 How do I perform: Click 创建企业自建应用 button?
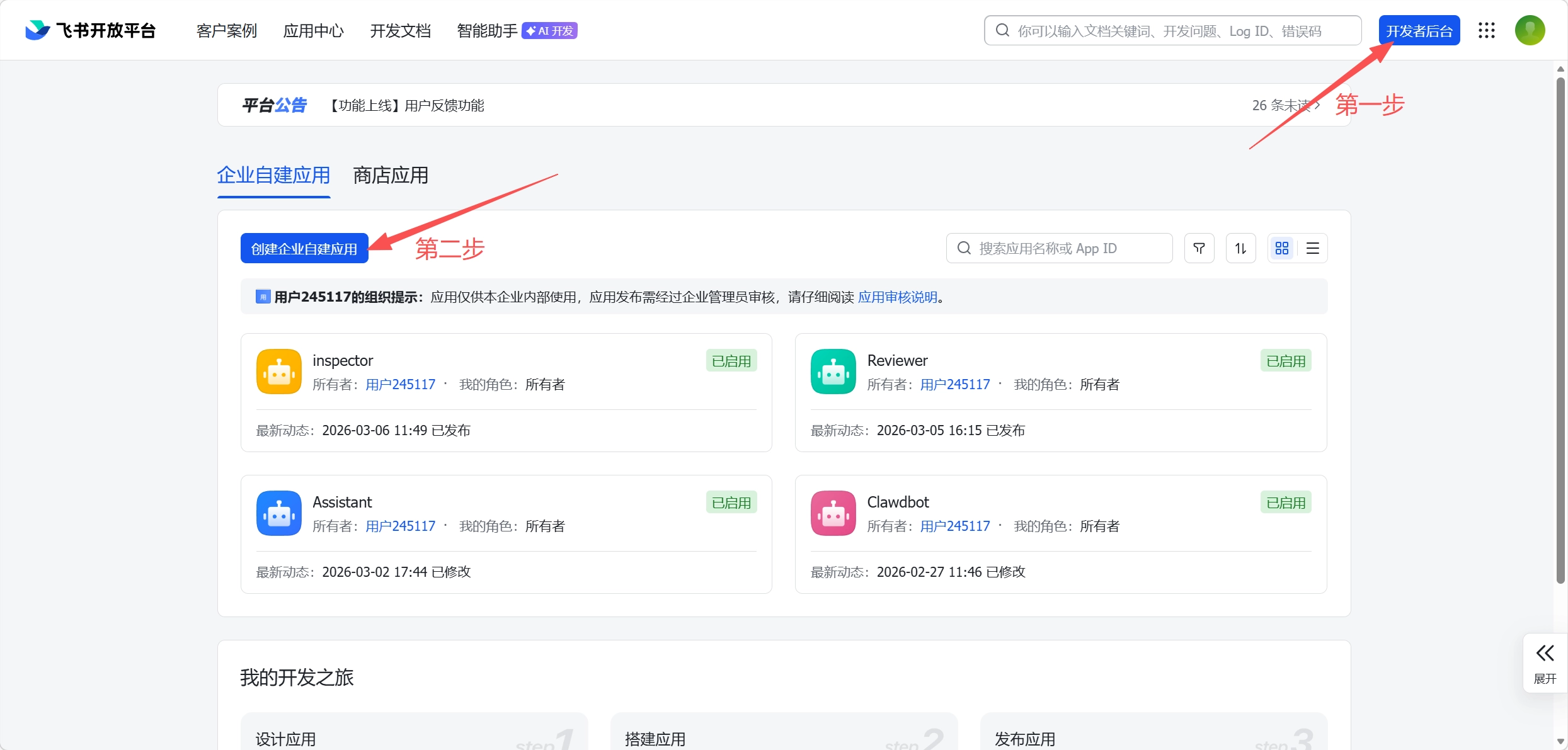[304, 248]
